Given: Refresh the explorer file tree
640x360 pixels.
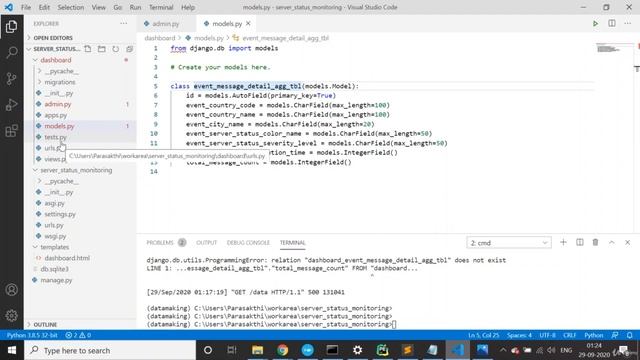Looking at the screenshot, I should coord(116,49).
